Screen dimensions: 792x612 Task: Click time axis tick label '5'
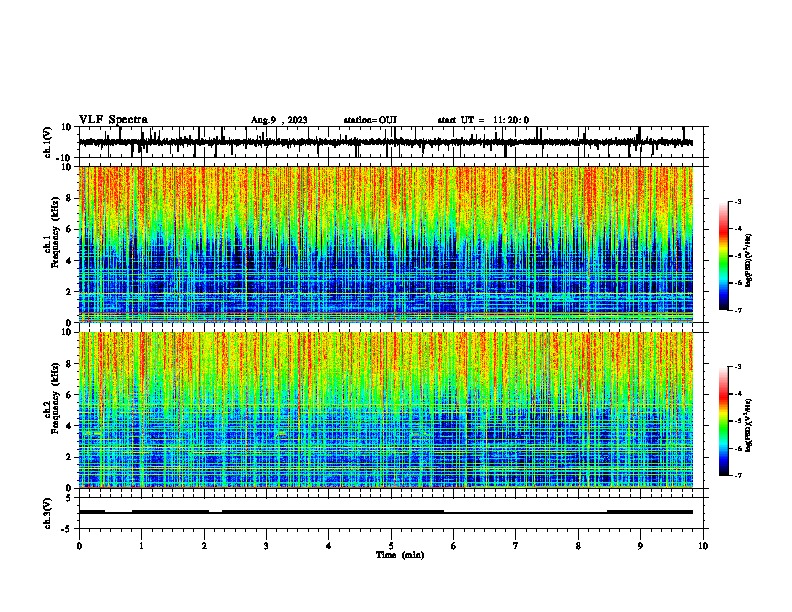coord(391,546)
